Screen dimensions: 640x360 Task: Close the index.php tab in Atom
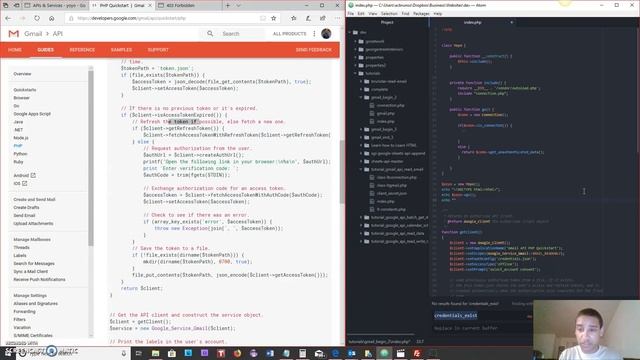pos(511,22)
